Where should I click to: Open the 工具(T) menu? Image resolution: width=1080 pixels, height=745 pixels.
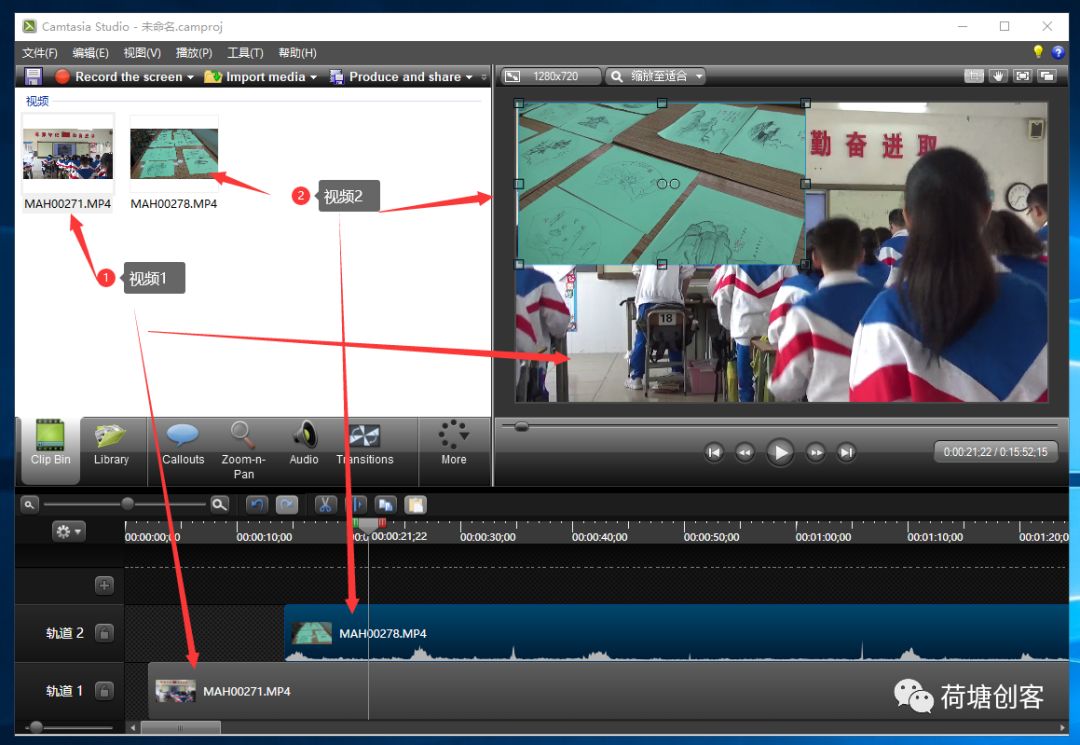tap(245, 53)
